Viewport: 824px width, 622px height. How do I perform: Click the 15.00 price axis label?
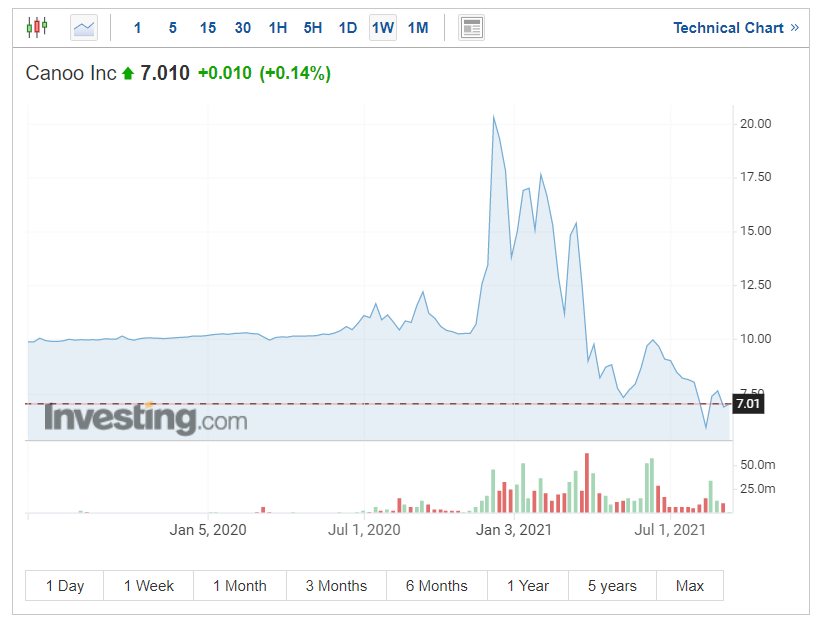click(x=755, y=231)
